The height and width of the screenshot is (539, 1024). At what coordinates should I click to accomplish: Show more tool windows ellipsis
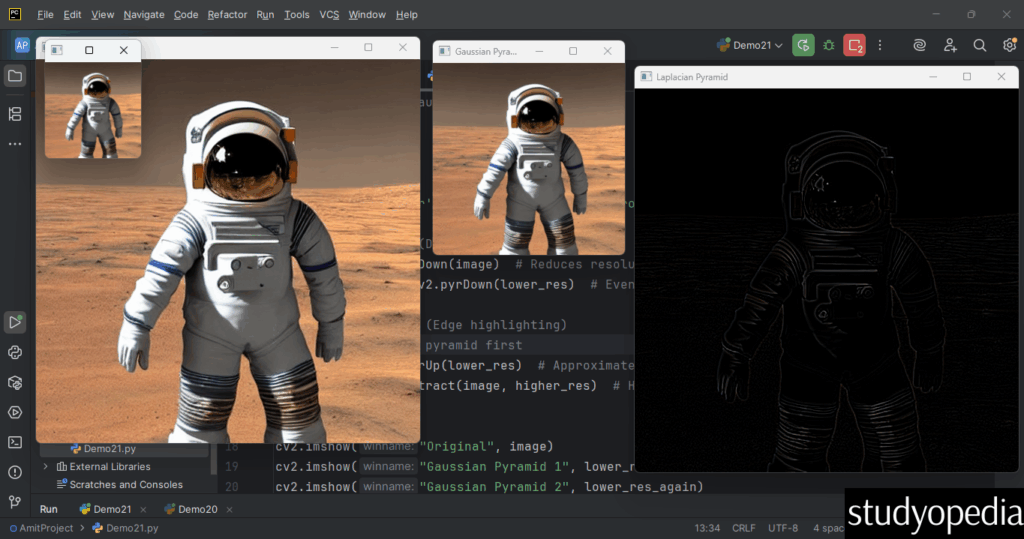point(15,144)
